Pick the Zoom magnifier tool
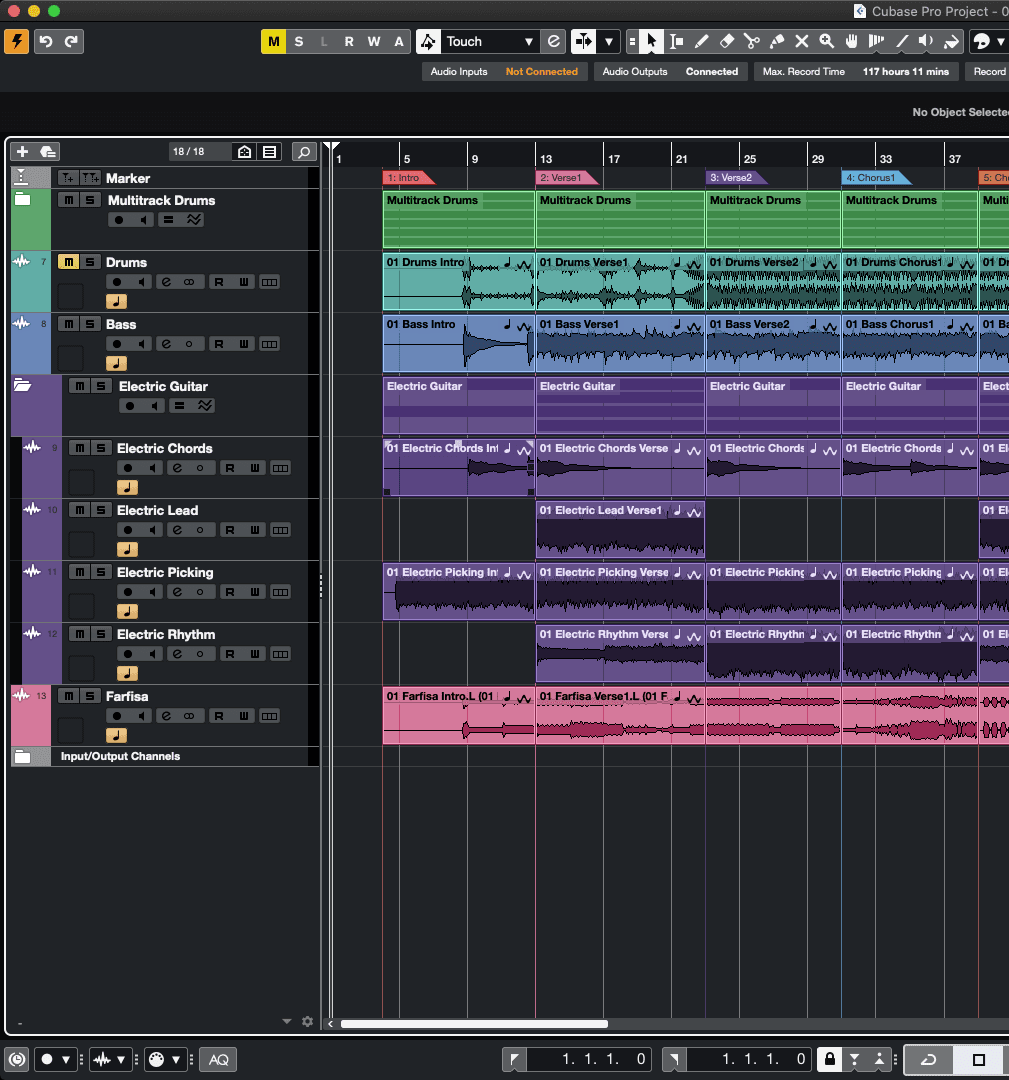 click(827, 41)
